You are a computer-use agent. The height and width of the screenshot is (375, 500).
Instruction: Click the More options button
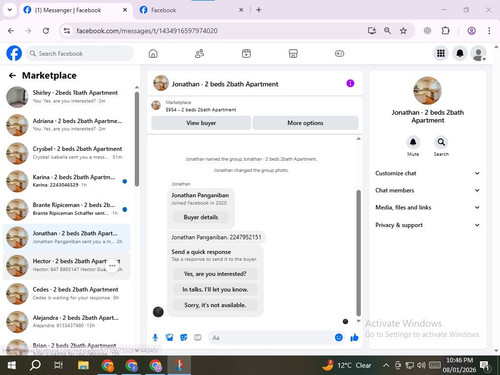(305, 123)
